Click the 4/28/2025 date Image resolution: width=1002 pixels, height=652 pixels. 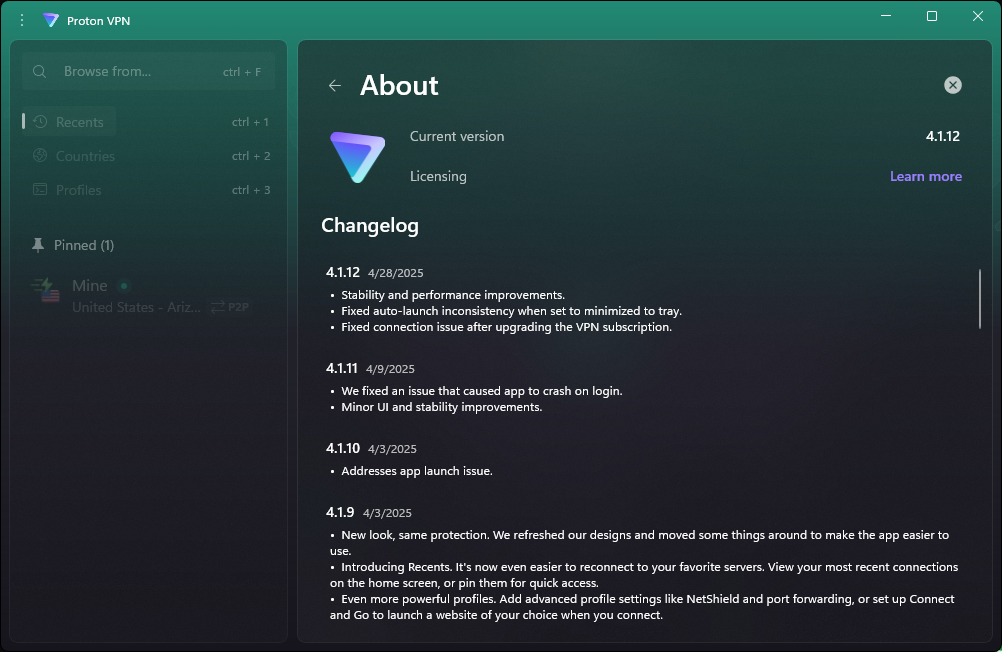(396, 273)
